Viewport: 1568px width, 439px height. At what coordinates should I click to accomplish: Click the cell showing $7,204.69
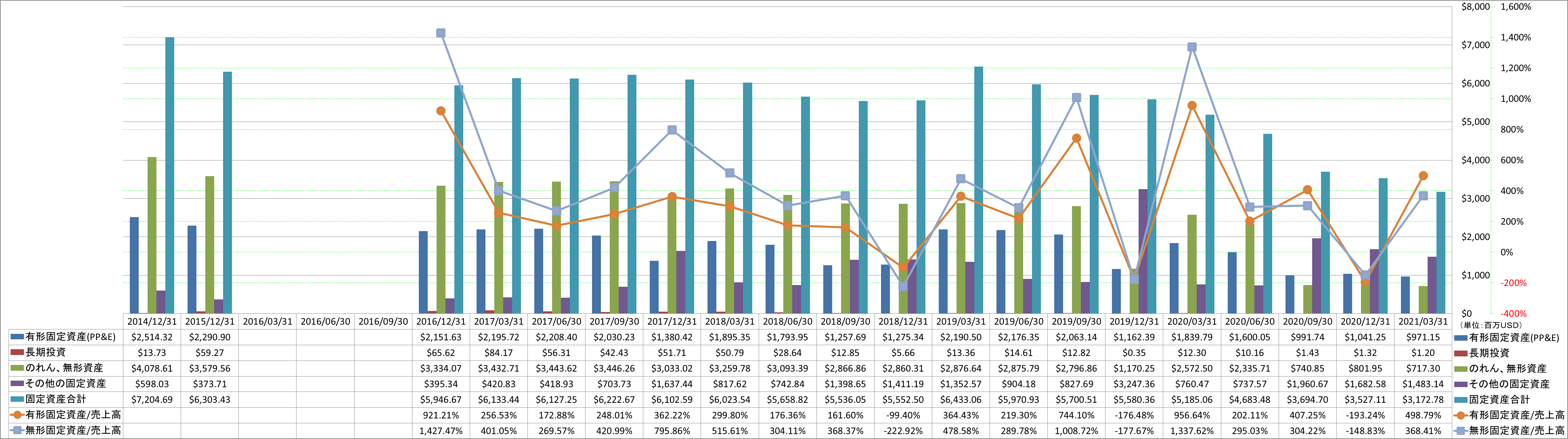pos(152,399)
